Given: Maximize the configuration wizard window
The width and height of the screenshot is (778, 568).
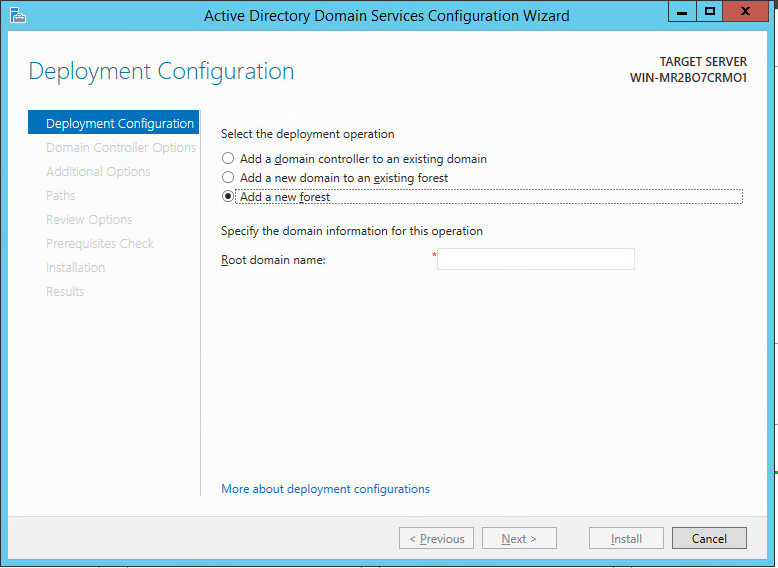Looking at the screenshot, I should (710, 12).
